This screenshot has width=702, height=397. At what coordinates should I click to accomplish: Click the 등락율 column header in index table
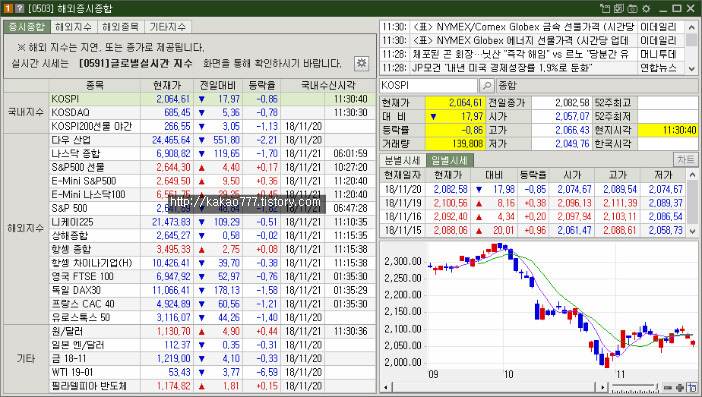click(x=262, y=85)
